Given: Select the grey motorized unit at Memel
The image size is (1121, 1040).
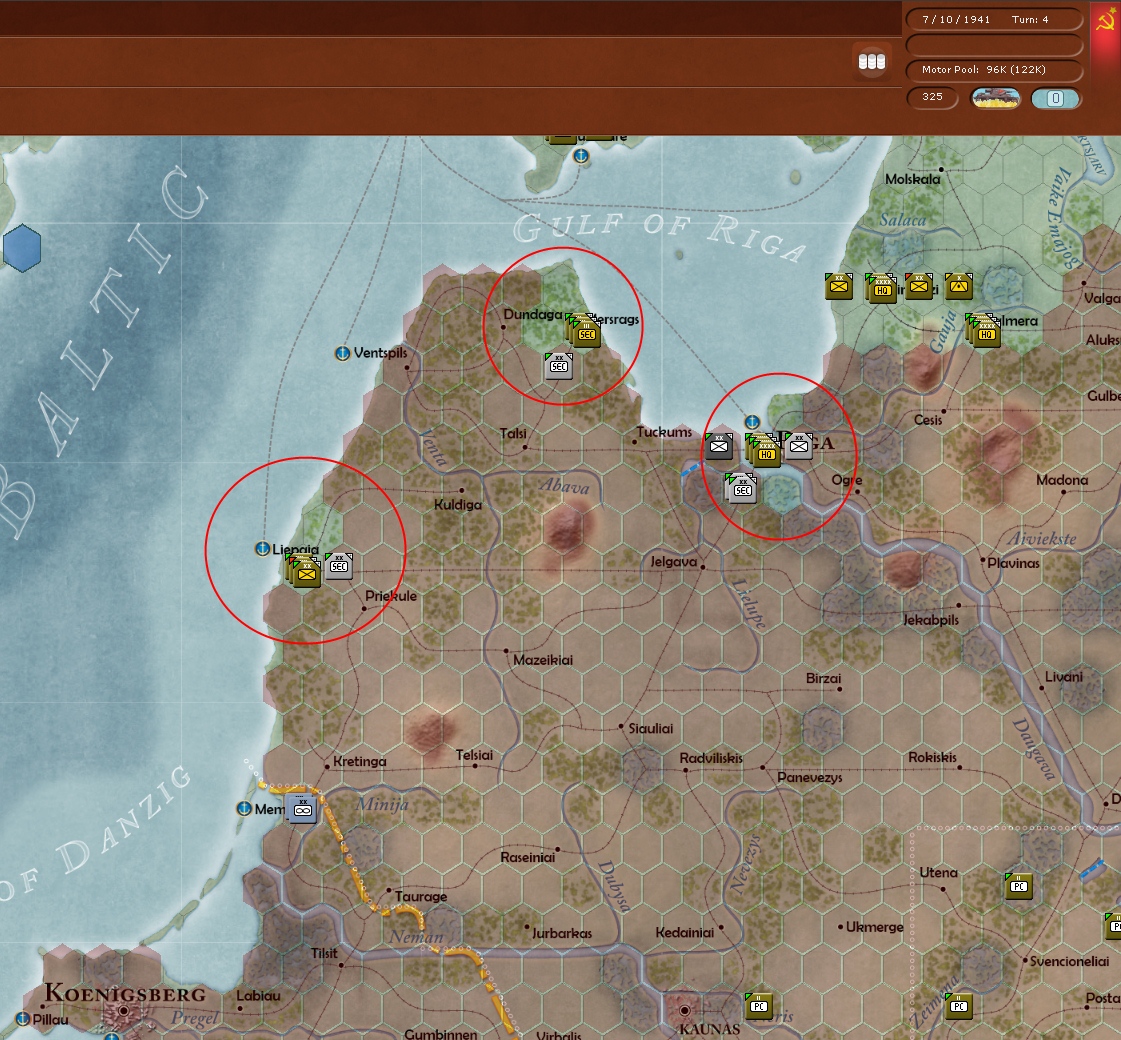Looking at the screenshot, I should (302, 808).
